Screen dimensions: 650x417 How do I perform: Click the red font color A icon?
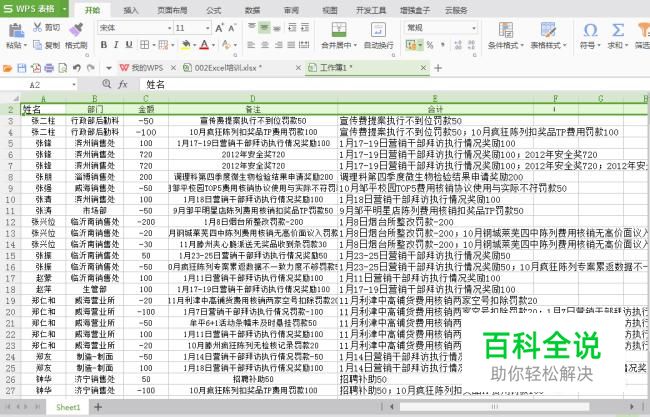[204, 45]
